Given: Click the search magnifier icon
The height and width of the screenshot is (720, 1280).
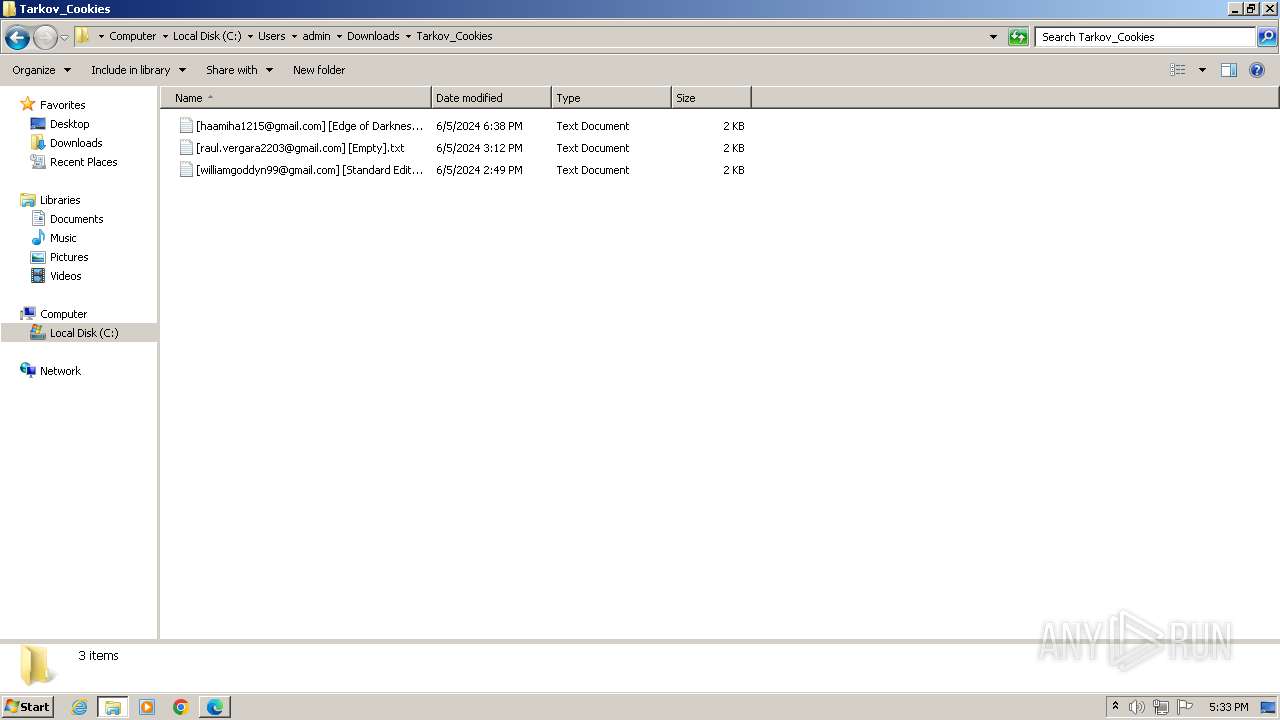Looking at the screenshot, I should click(x=1267, y=37).
